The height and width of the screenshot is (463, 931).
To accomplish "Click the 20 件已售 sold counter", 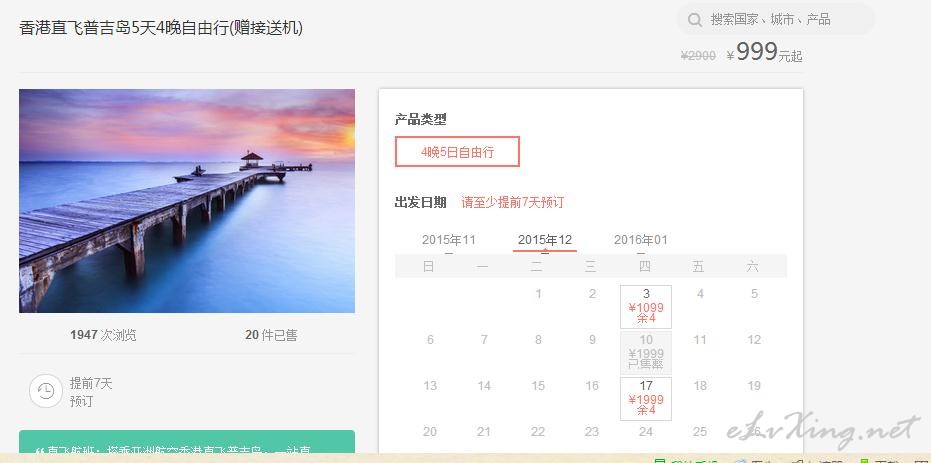I will tap(271, 335).
